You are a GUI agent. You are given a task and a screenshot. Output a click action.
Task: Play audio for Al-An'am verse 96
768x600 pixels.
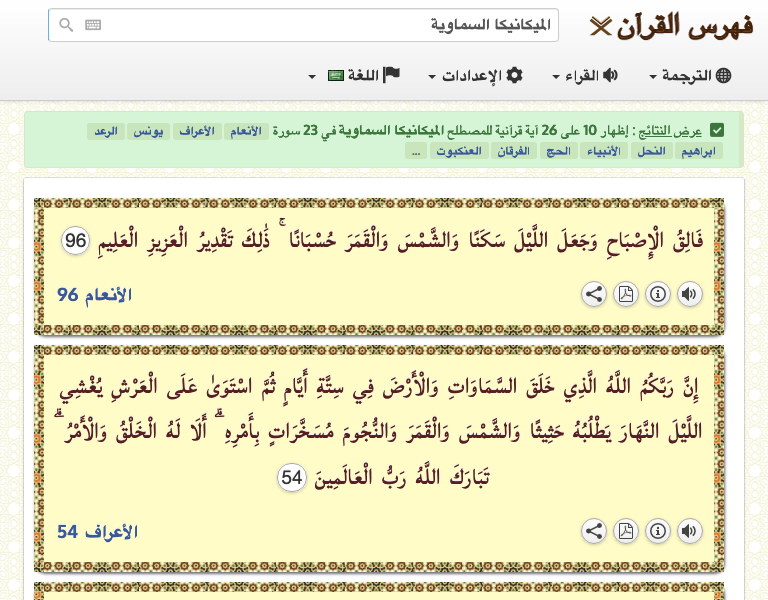pyautogui.click(x=690, y=294)
